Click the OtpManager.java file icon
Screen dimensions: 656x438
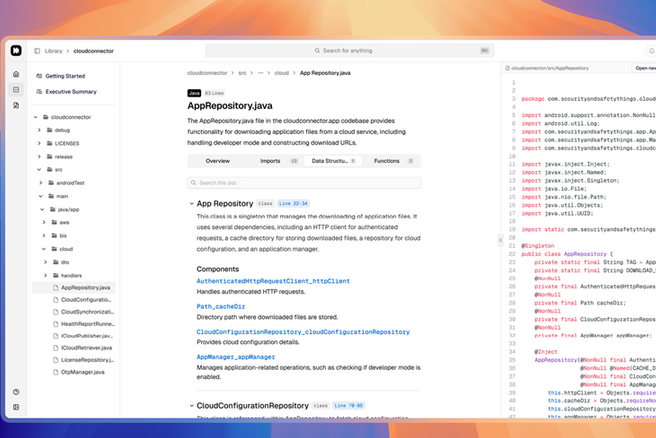point(55,372)
